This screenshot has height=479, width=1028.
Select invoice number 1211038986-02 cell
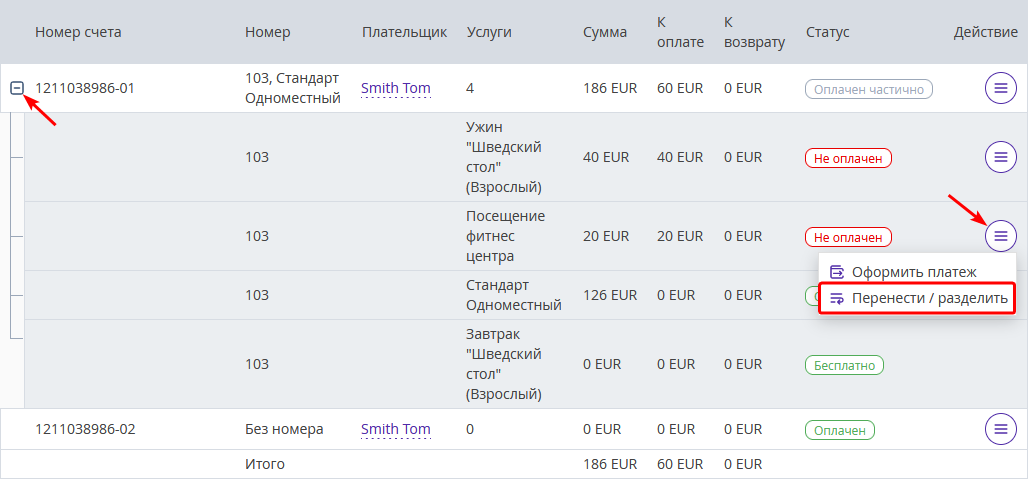click(85, 429)
